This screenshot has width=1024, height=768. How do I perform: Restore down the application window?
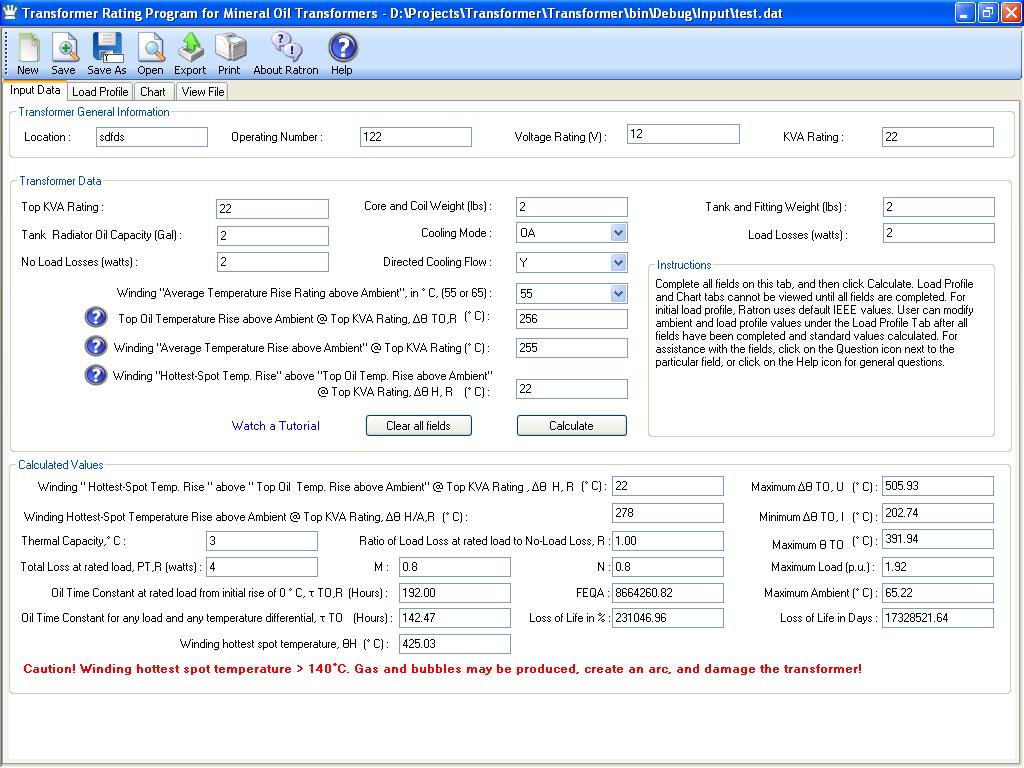tap(987, 12)
